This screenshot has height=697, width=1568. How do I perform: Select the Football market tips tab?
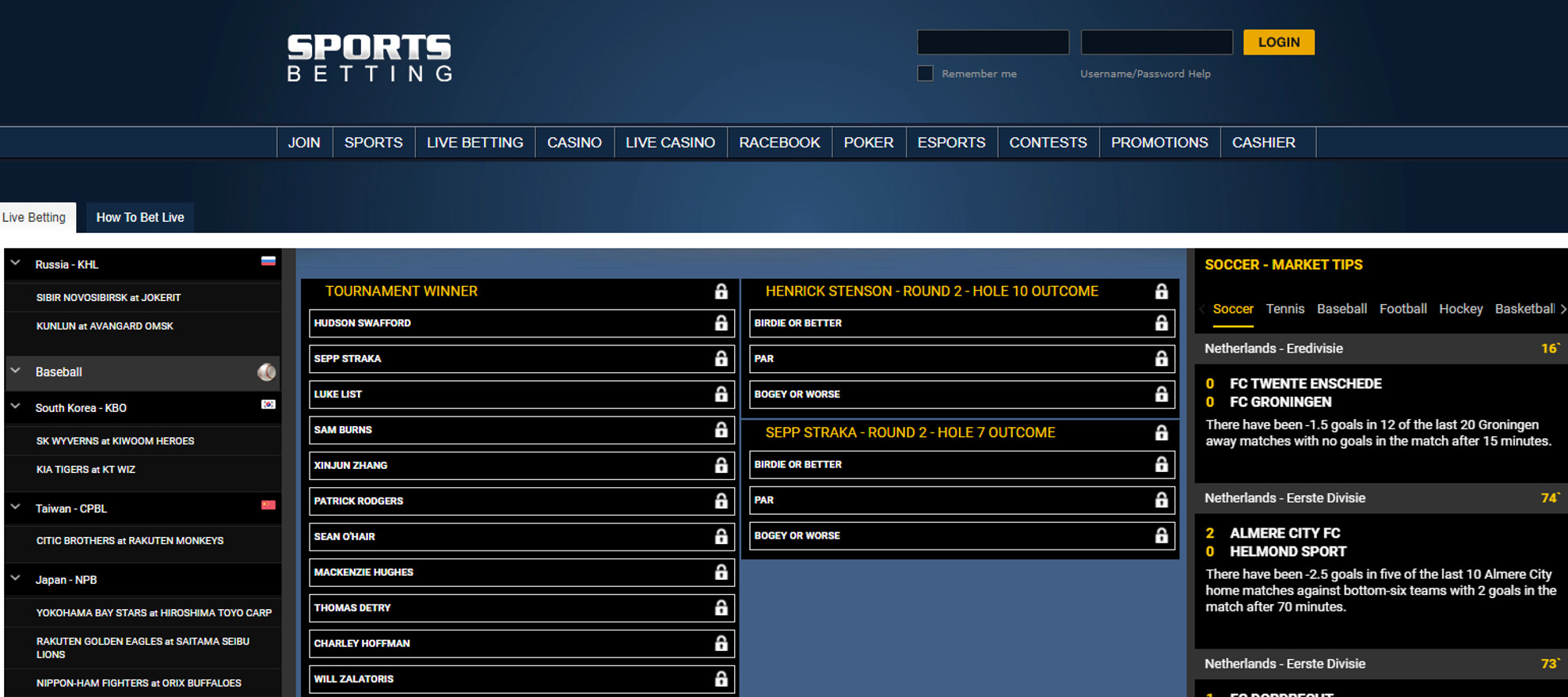pyautogui.click(x=1402, y=309)
